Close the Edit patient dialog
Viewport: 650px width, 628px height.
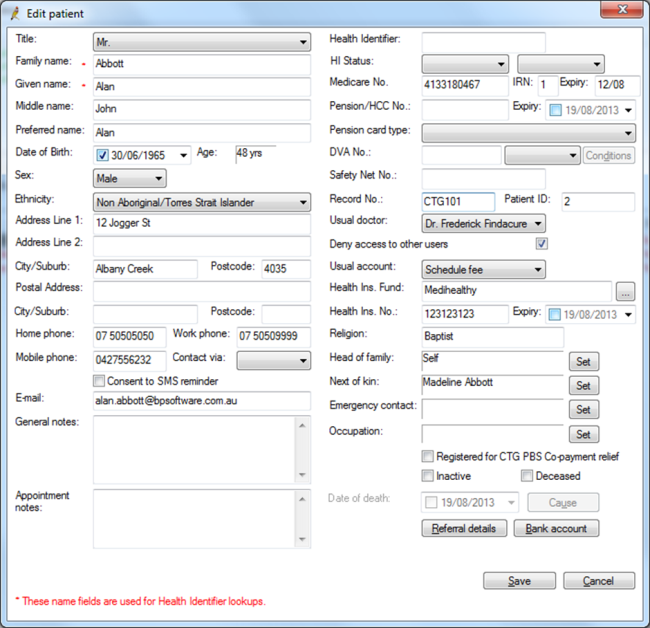click(x=621, y=9)
